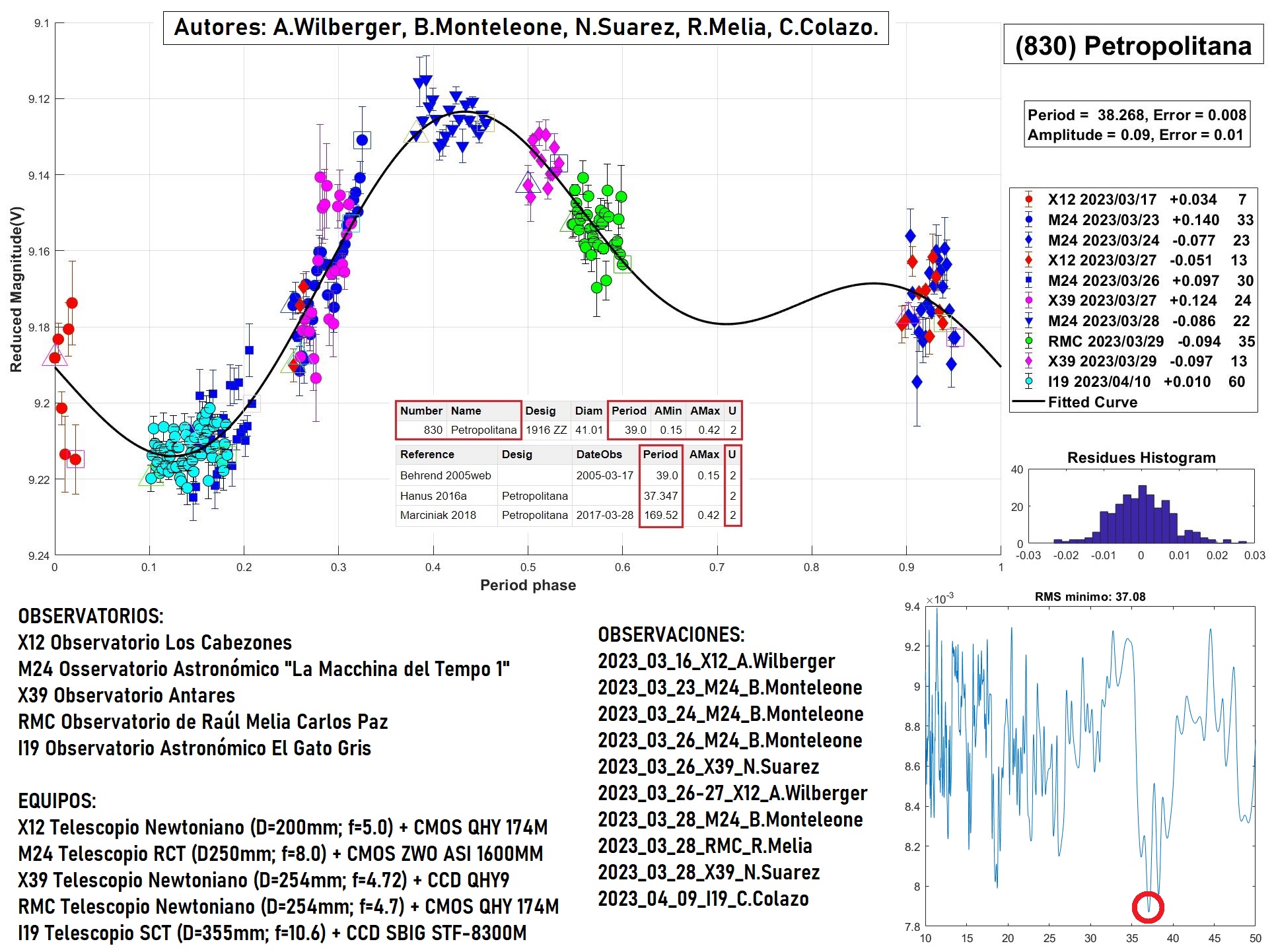Screen dimensions: 1276x952
Task: Select the Period and Amplitude info box
Action: click(1137, 125)
